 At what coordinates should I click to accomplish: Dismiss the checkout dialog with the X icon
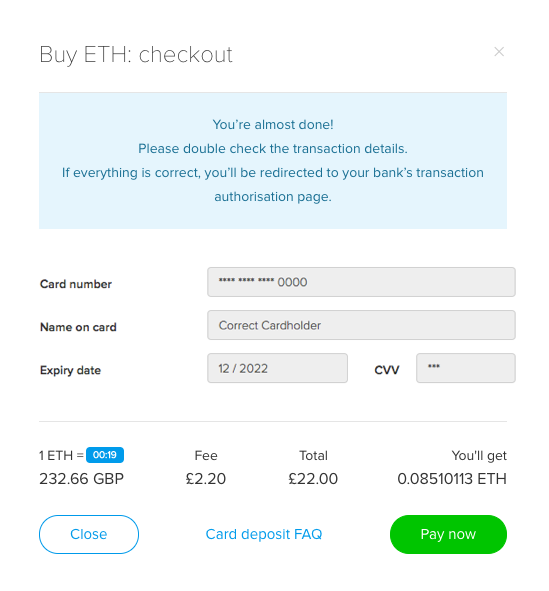click(x=499, y=52)
